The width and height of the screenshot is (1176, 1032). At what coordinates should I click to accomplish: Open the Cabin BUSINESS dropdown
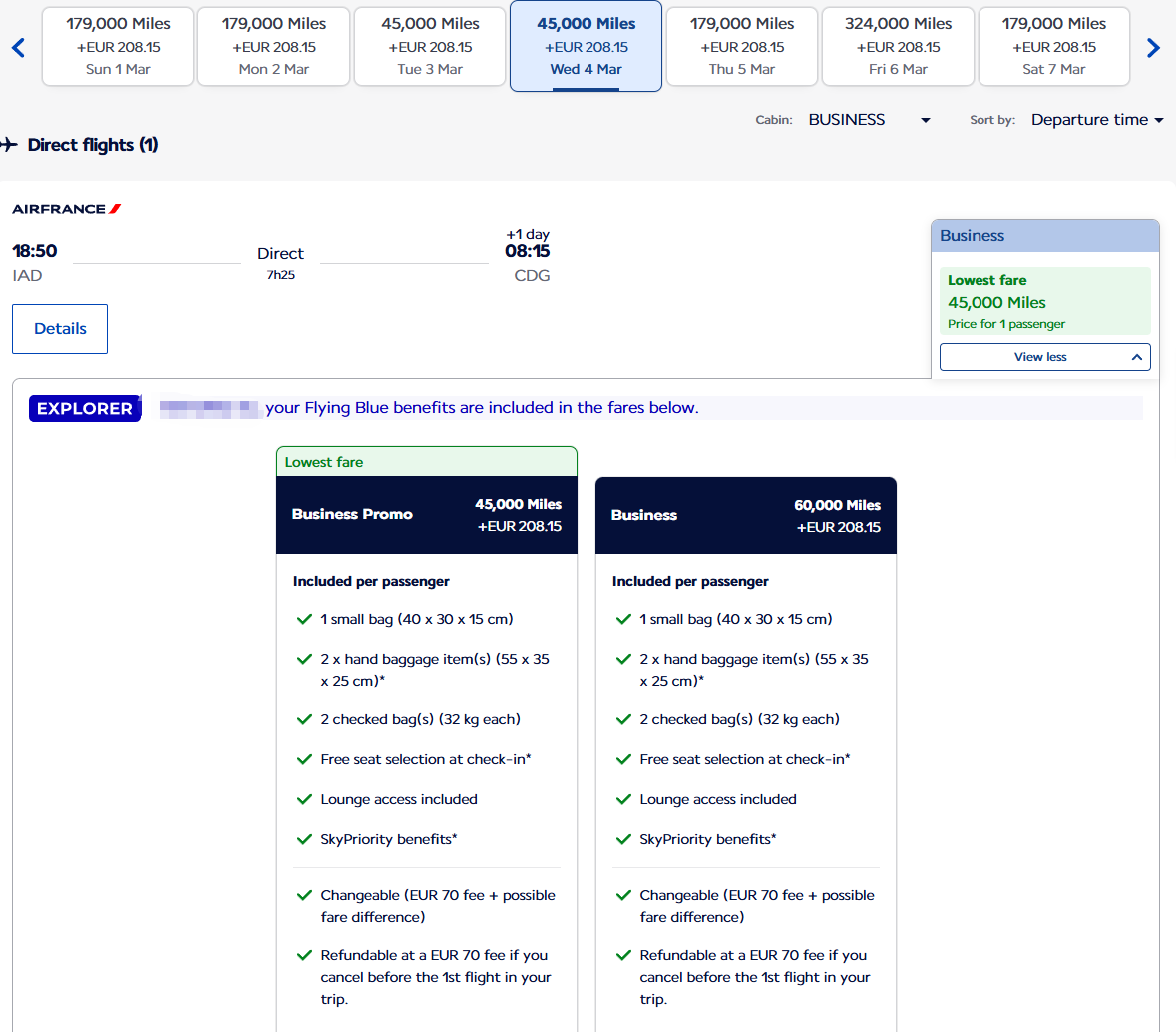(868, 120)
